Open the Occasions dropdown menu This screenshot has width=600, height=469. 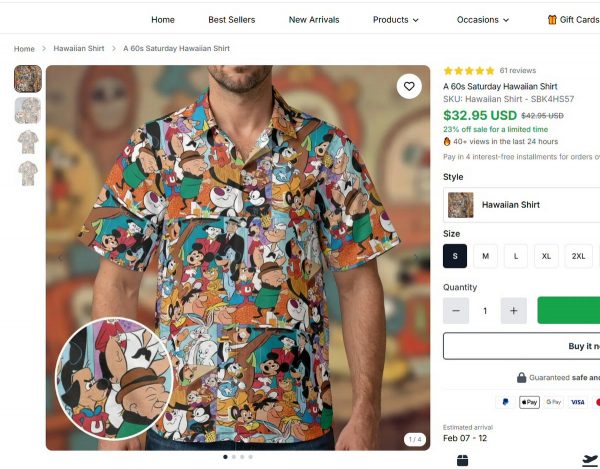483,19
